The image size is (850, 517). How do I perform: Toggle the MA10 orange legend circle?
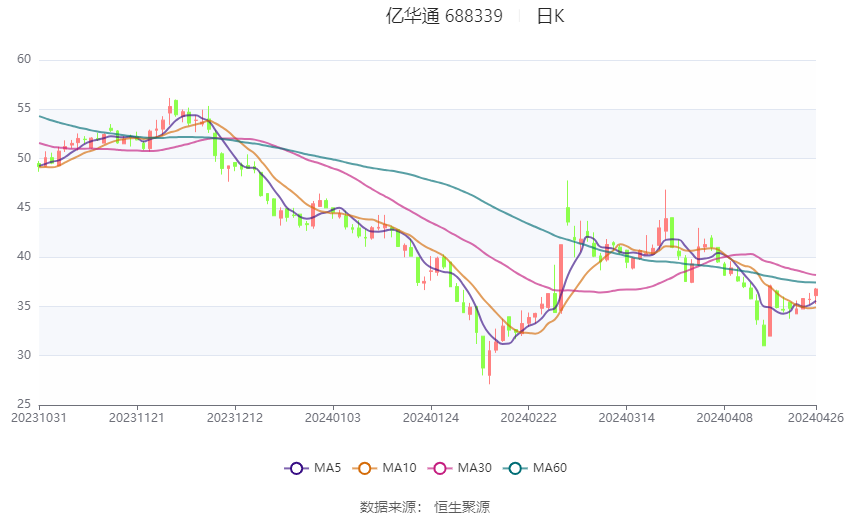tap(365, 468)
